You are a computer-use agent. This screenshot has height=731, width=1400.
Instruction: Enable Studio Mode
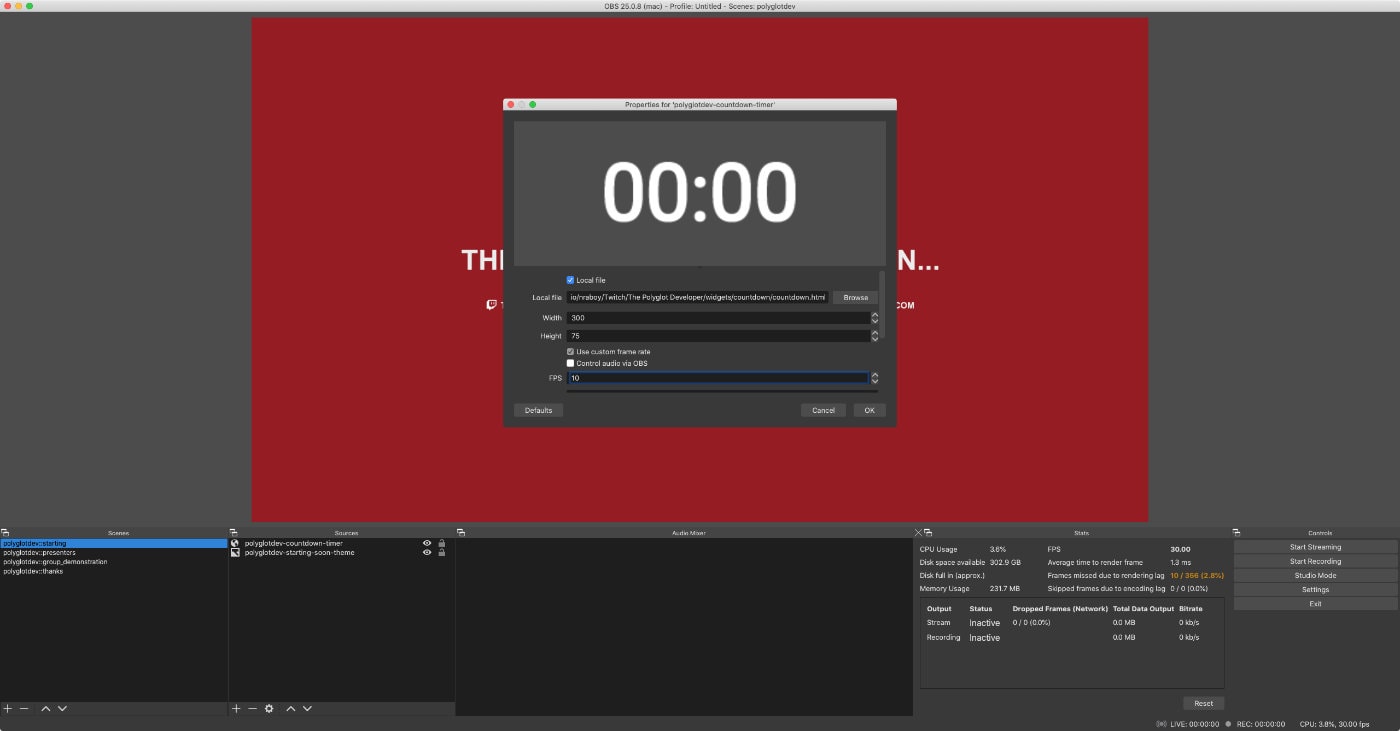click(x=1314, y=575)
